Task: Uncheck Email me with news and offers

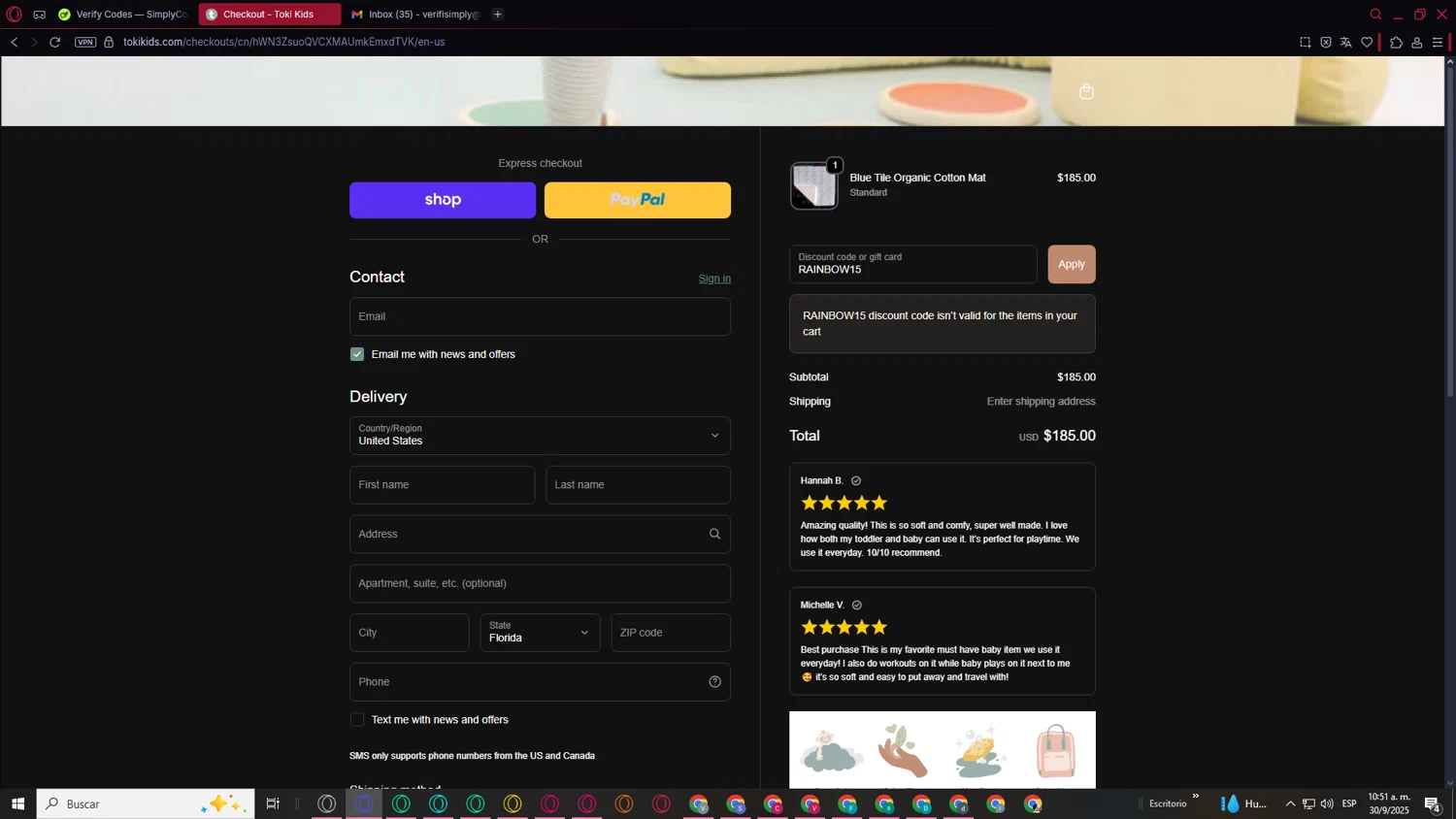Action: tap(357, 354)
